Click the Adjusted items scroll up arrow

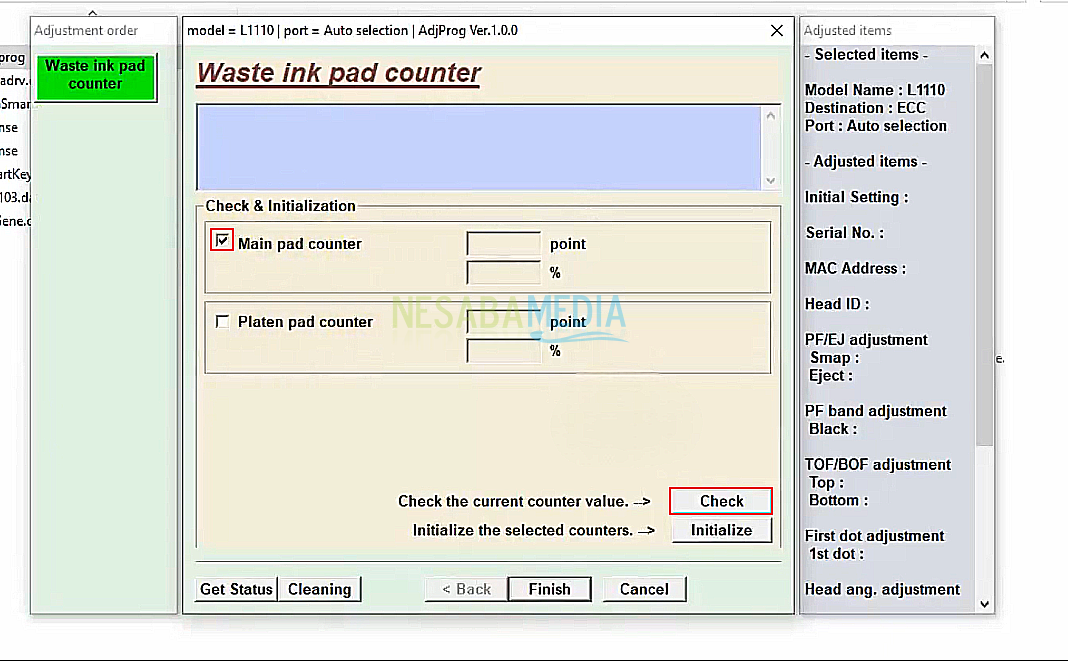(984, 56)
